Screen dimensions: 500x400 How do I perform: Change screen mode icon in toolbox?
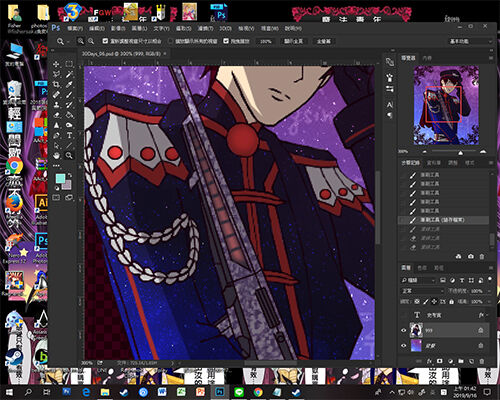point(69,198)
